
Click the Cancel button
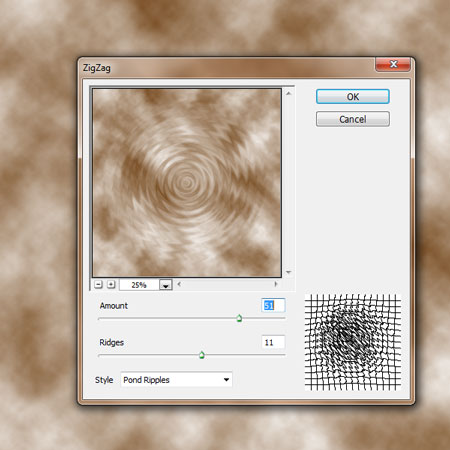click(x=353, y=119)
